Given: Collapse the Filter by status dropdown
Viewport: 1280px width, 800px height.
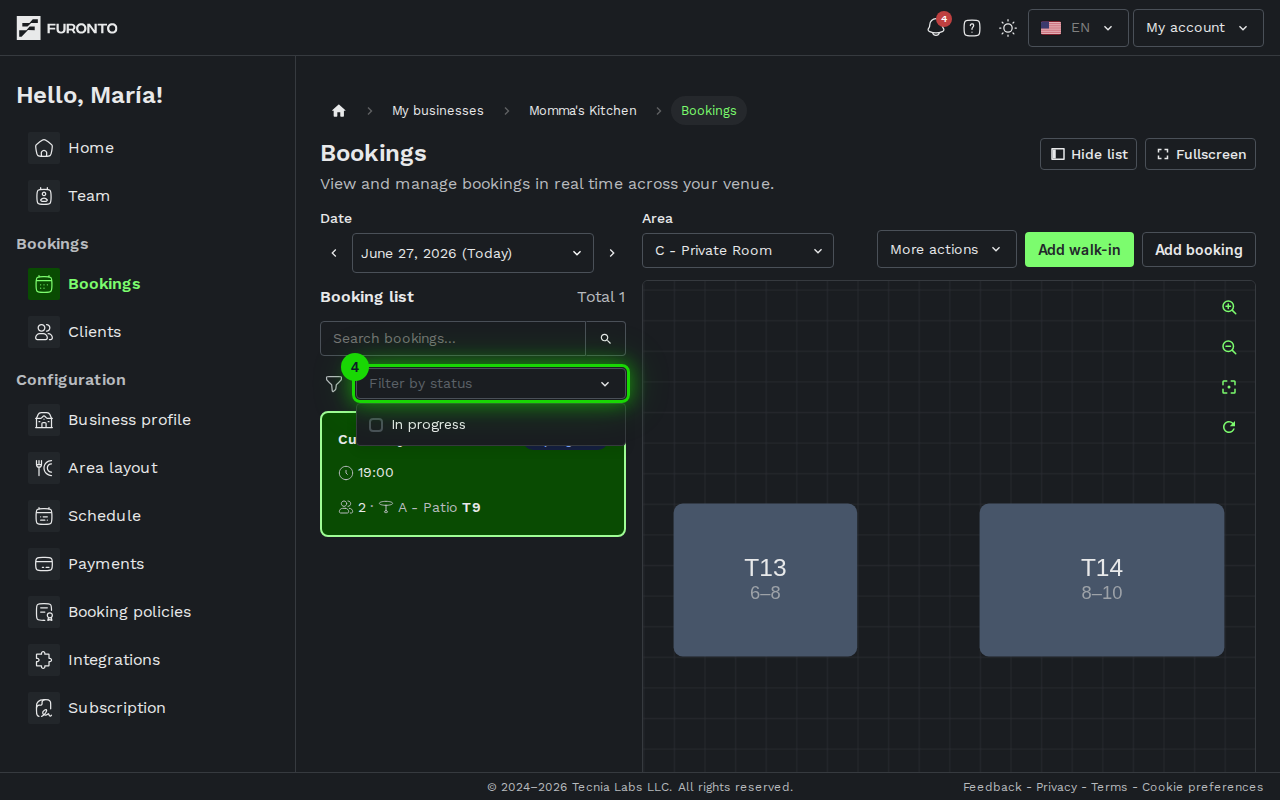Looking at the screenshot, I should tap(491, 383).
